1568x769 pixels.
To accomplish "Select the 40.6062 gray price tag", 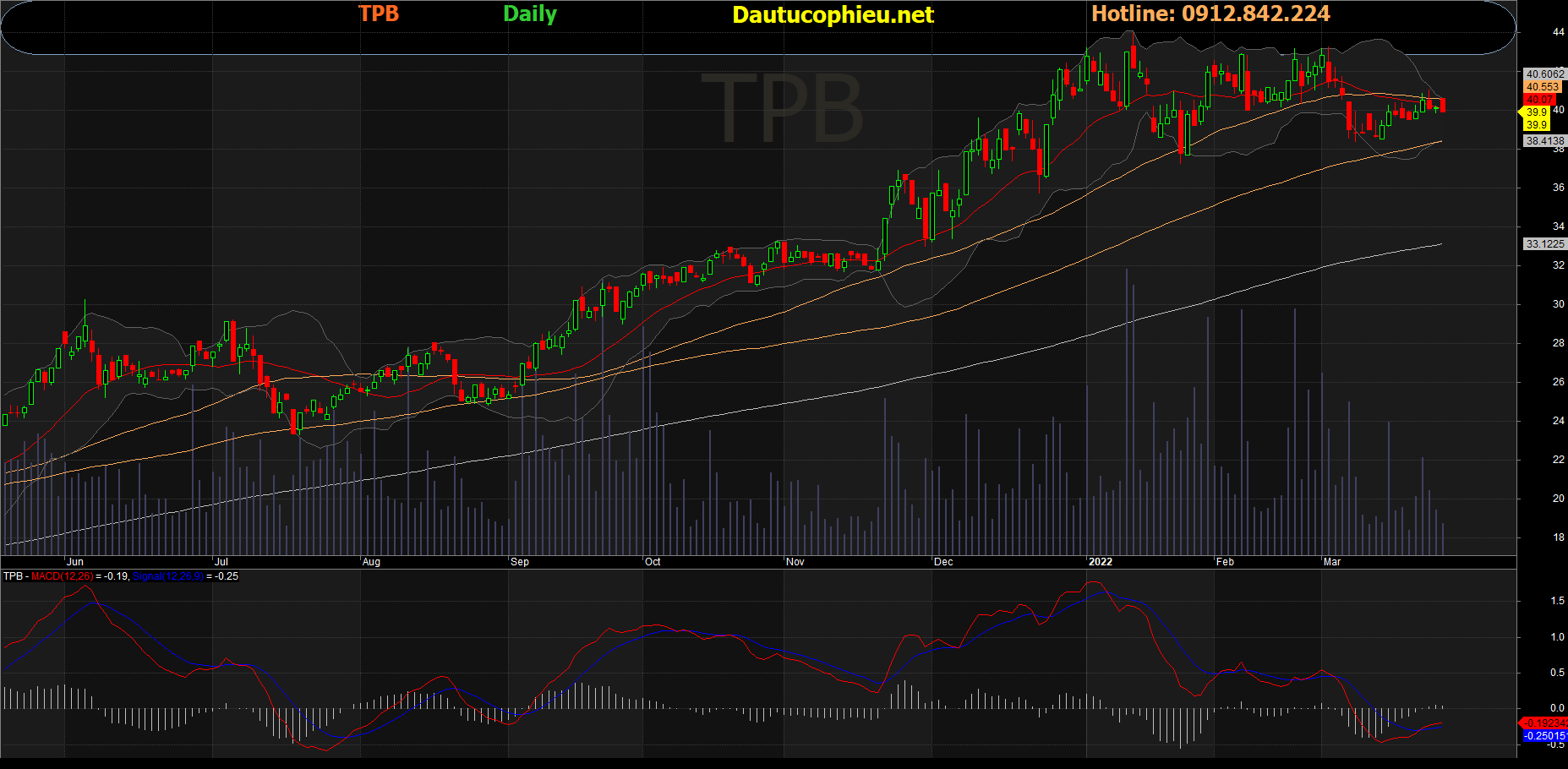I will tap(1544, 74).
